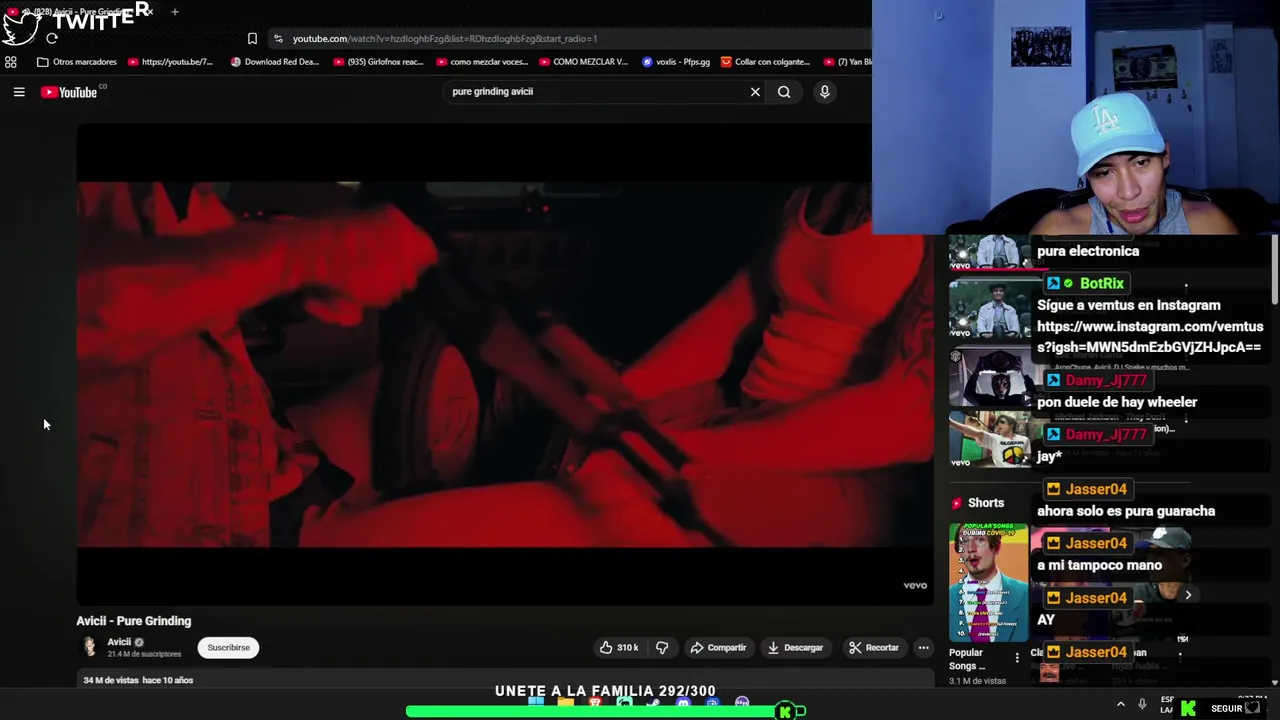Image resolution: width=1280 pixels, height=720 pixels.
Task: Start voice search with the microphone icon
Action: (824, 92)
